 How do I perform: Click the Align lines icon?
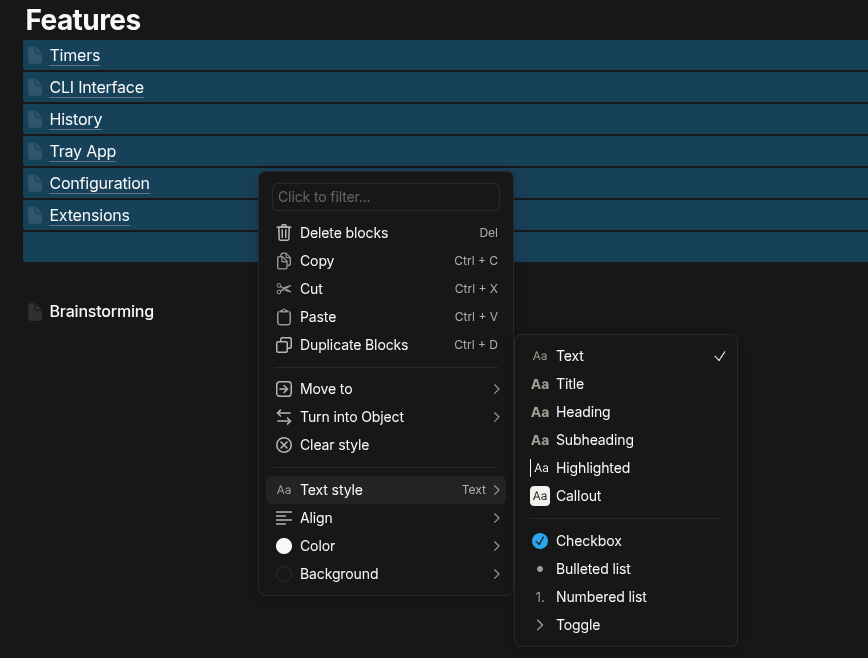point(283,518)
